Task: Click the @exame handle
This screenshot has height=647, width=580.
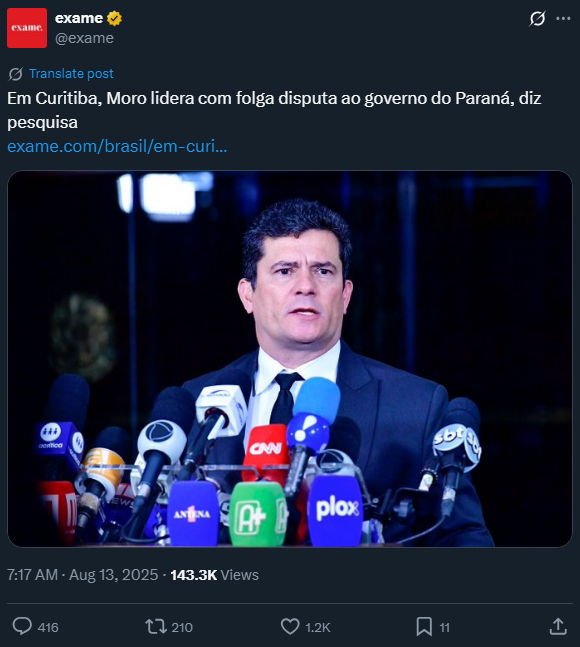Action: pos(84,38)
